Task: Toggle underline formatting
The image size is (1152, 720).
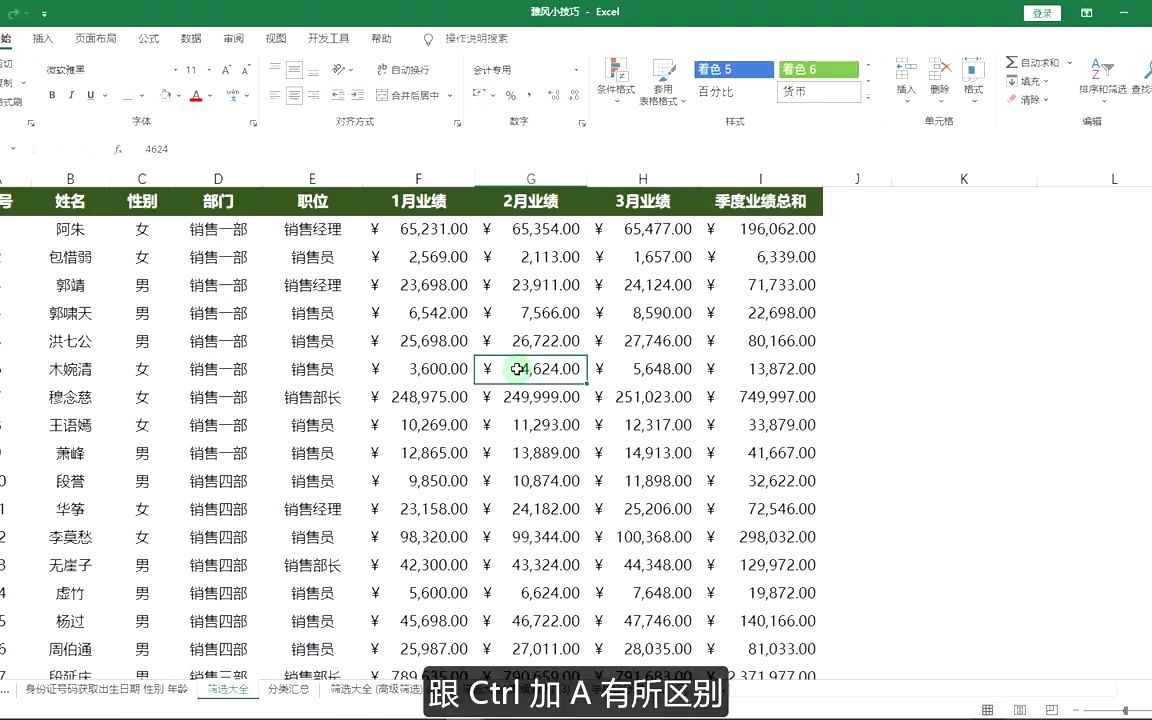Action: point(90,95)
